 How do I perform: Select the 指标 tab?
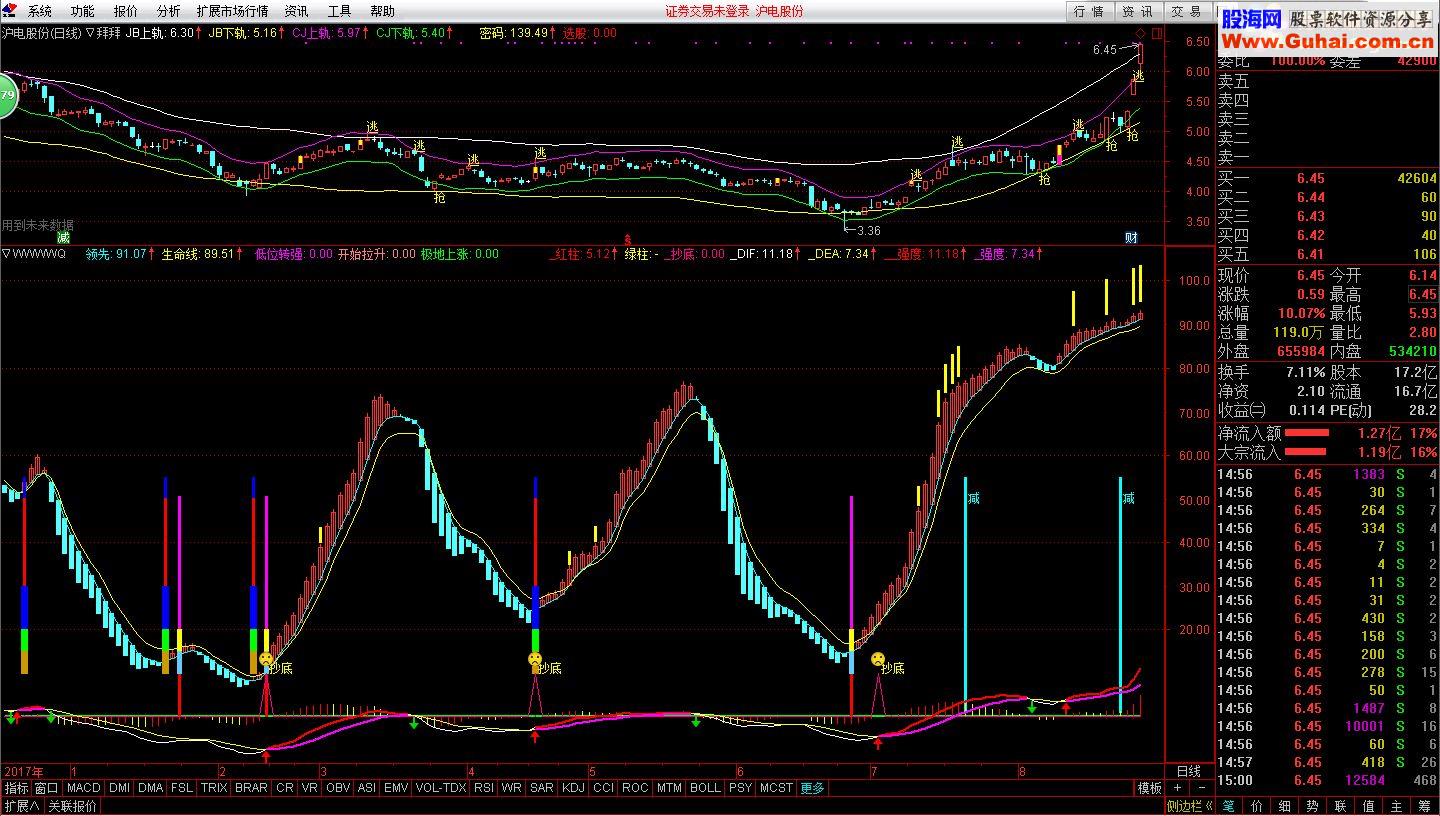pos(16,788)
